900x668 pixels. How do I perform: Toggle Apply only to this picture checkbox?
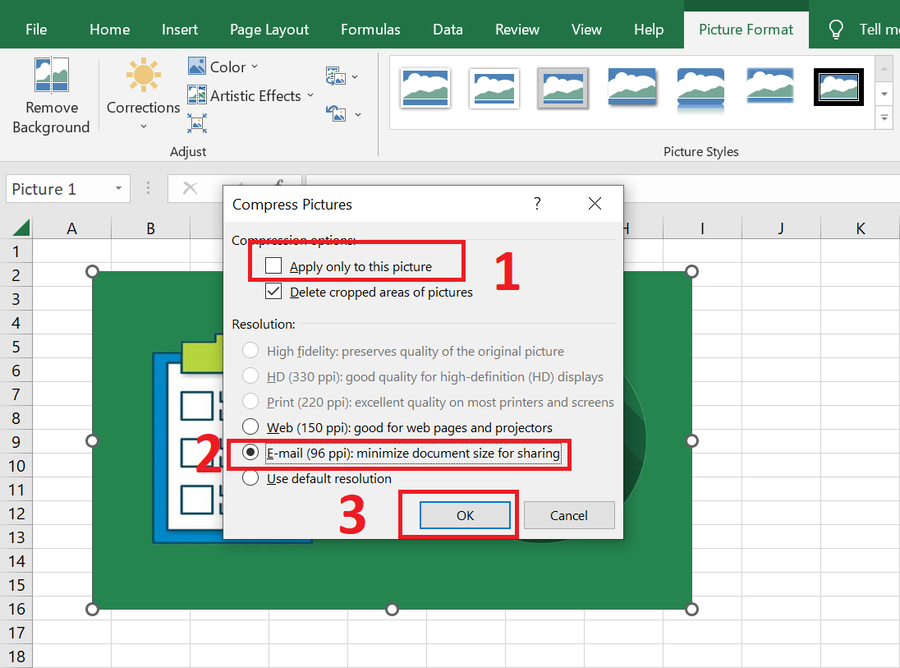pos(273,266)
